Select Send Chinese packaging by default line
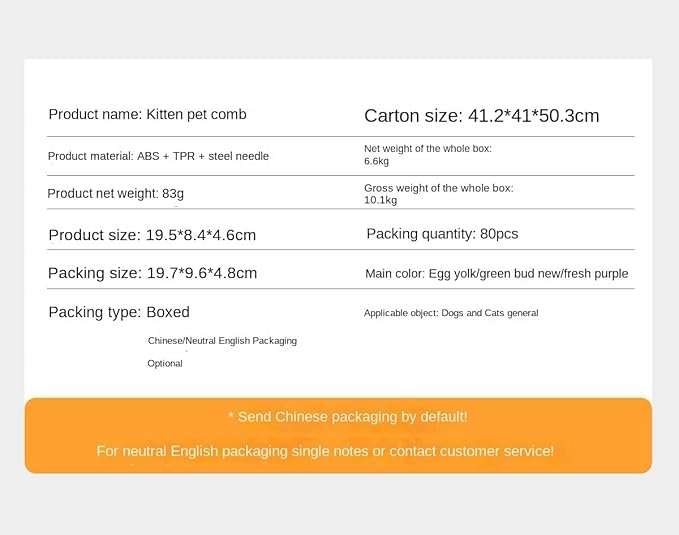Viewport: 679px width, 535px height. [x=347, y=417]
